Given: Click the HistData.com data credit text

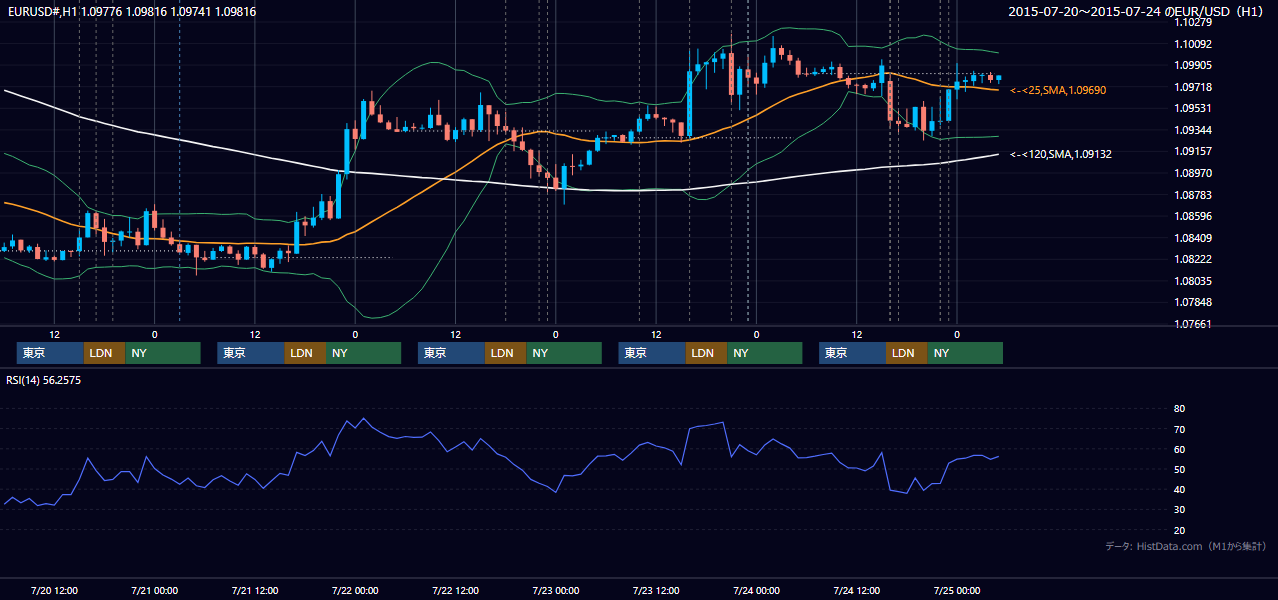Looking at the screenshot, I should click(x=1185, y=546).
